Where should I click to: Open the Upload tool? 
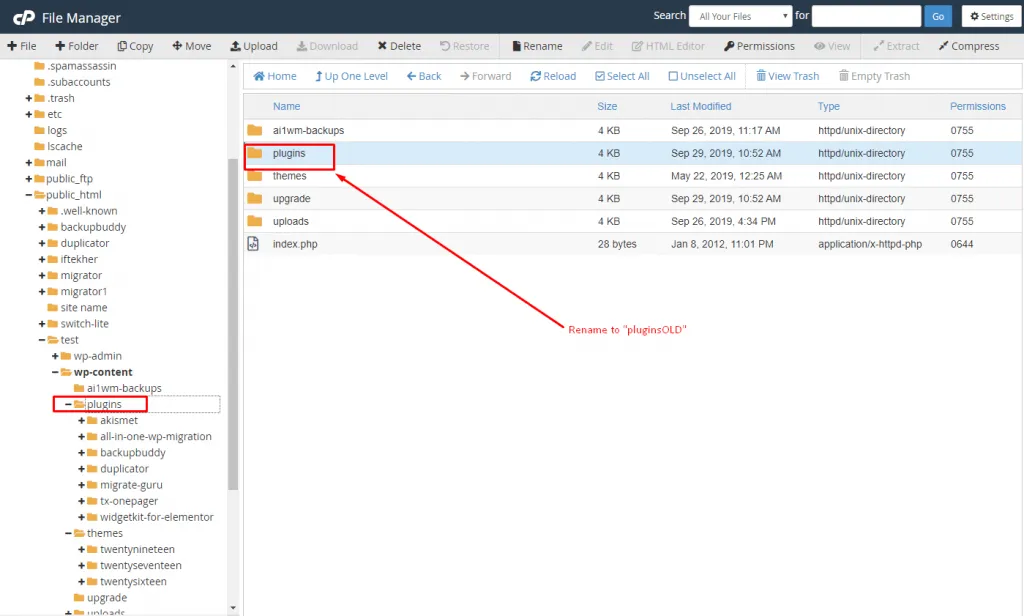pos(253,46)
